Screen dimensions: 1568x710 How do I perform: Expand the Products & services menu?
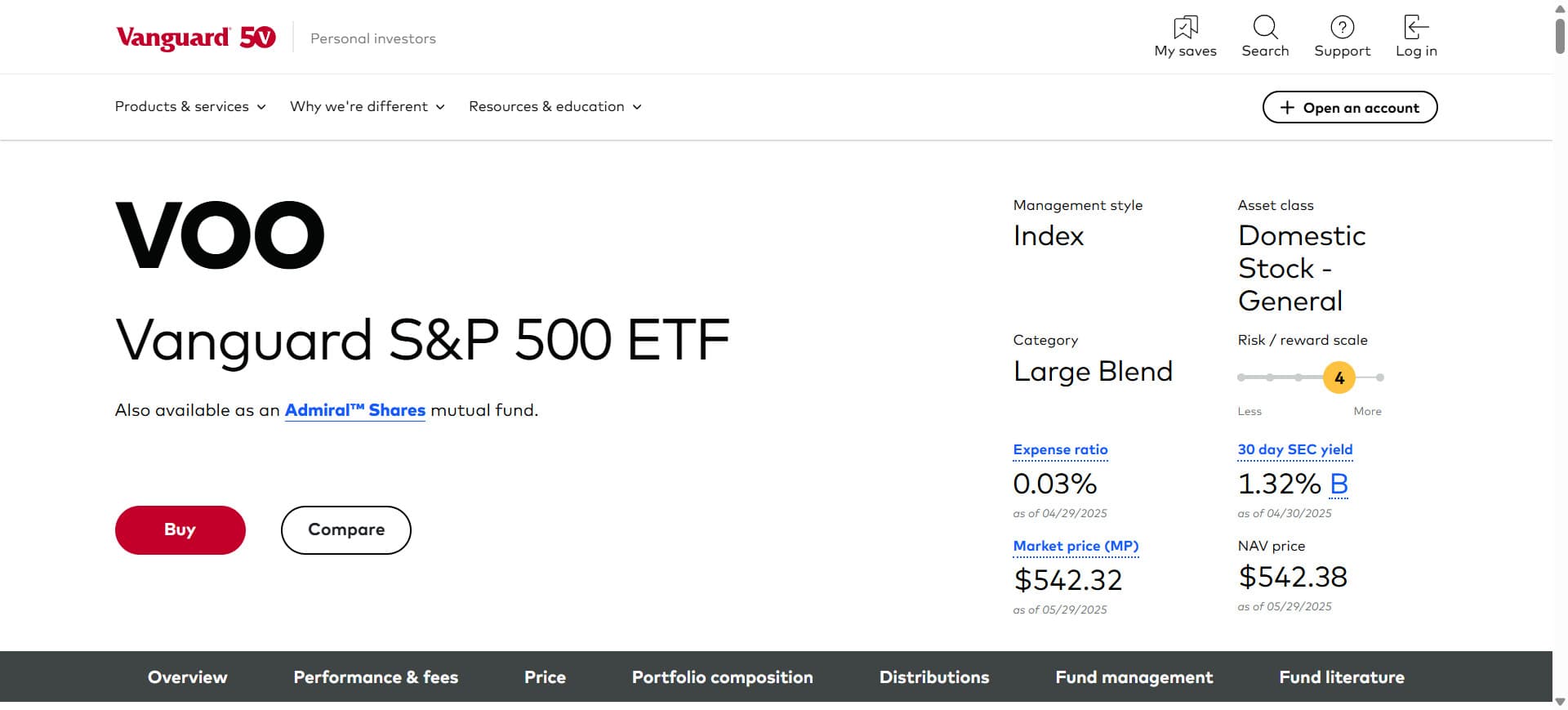coord(190,106)
